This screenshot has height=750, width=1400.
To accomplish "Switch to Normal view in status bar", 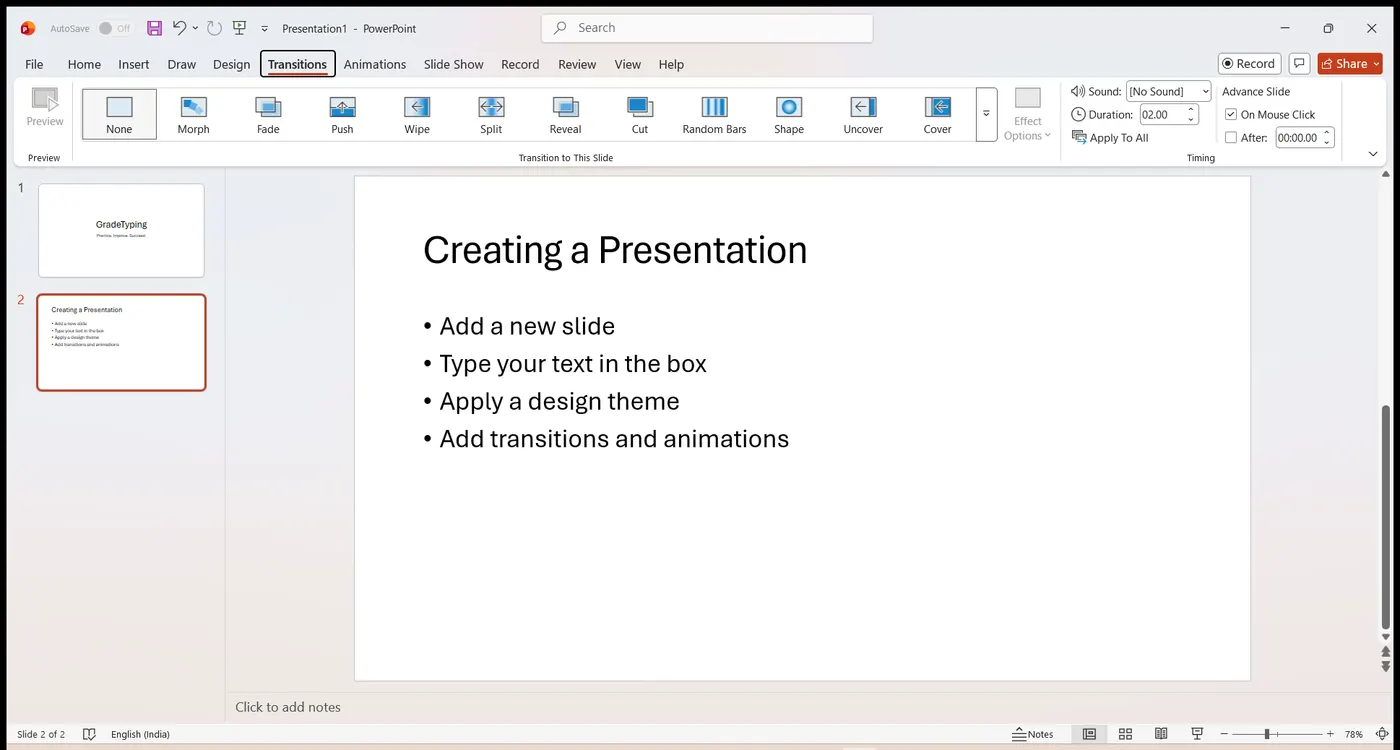I will [1089, 734].
